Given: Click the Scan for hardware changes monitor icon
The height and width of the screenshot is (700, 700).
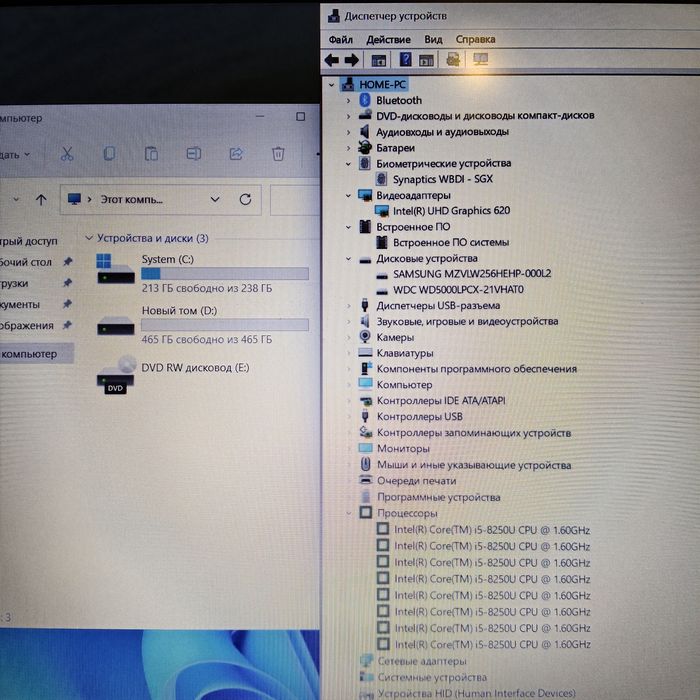Looking at the screenshot, I should [x=480, y=59].
